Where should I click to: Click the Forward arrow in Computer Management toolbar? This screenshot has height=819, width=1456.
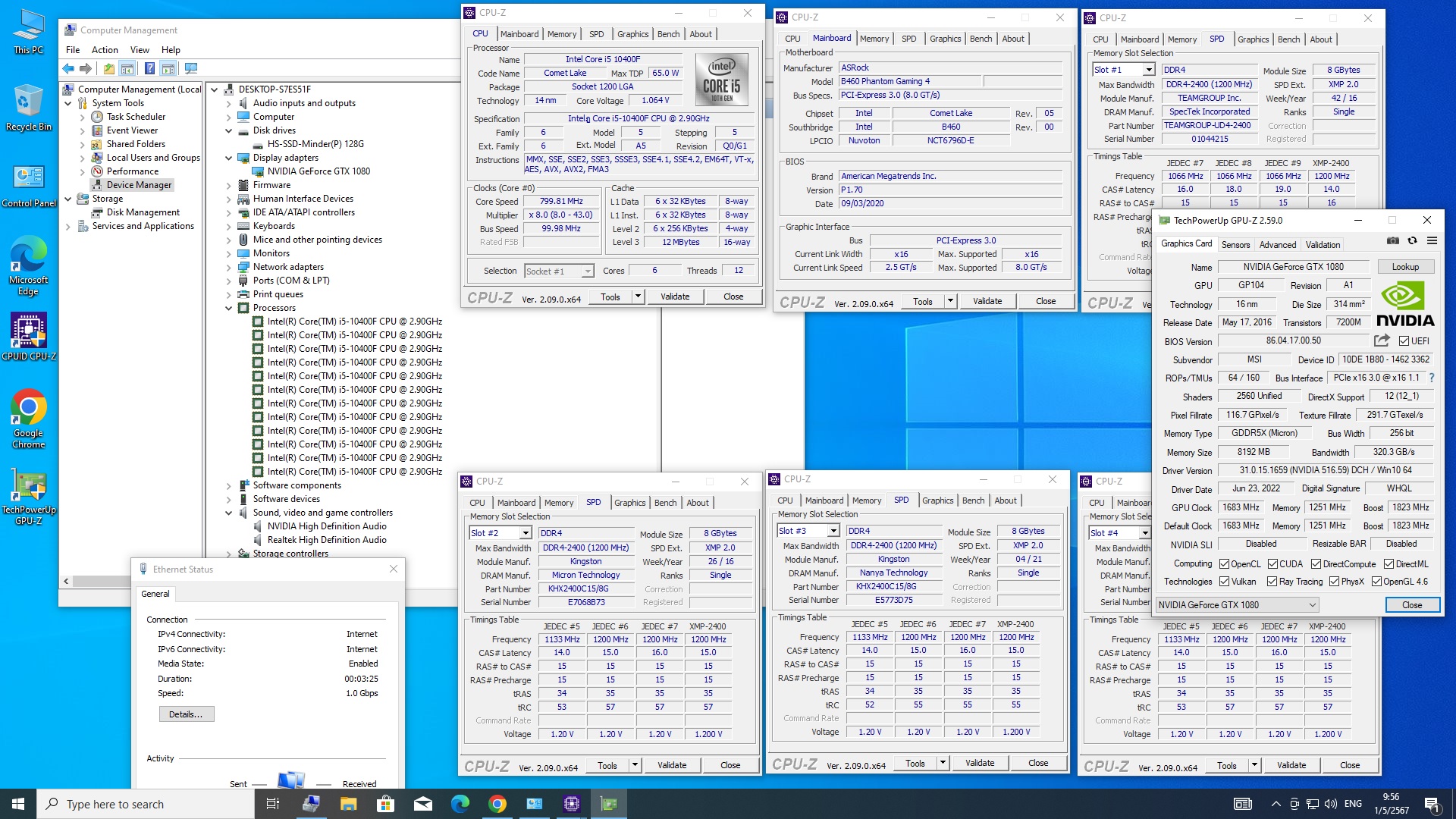(x=86, y=69)
